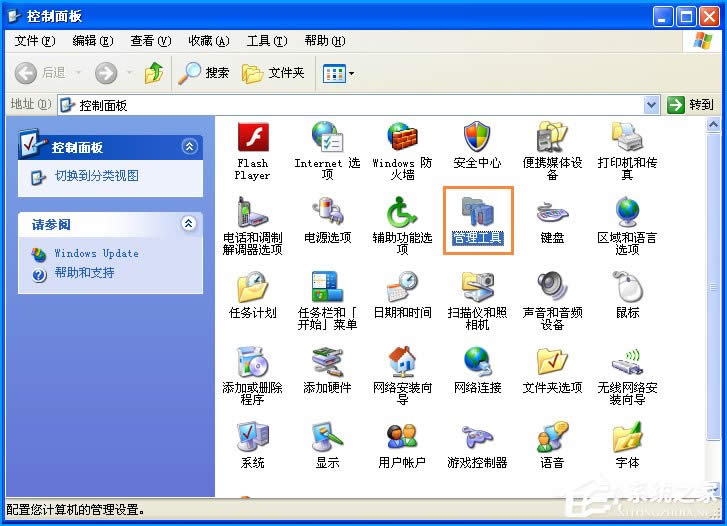
Task: Collapse the 控制面板 sidebar panel
Action: [x=190, y=147]
